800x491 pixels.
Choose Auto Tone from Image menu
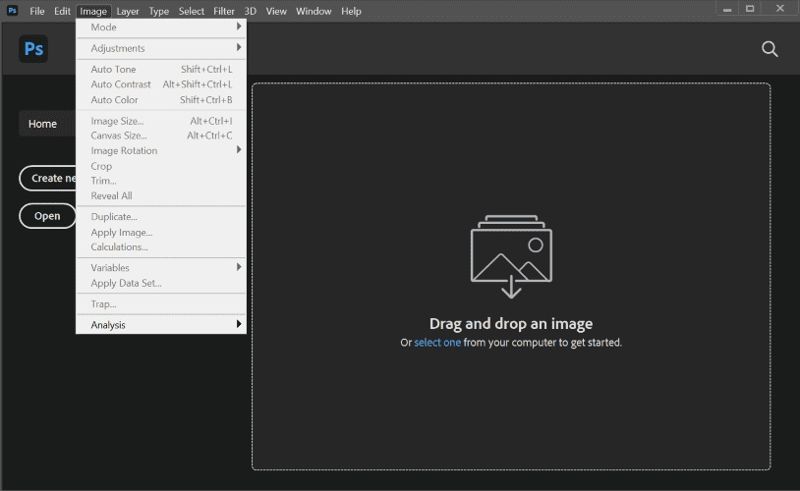tap(161, 69)
